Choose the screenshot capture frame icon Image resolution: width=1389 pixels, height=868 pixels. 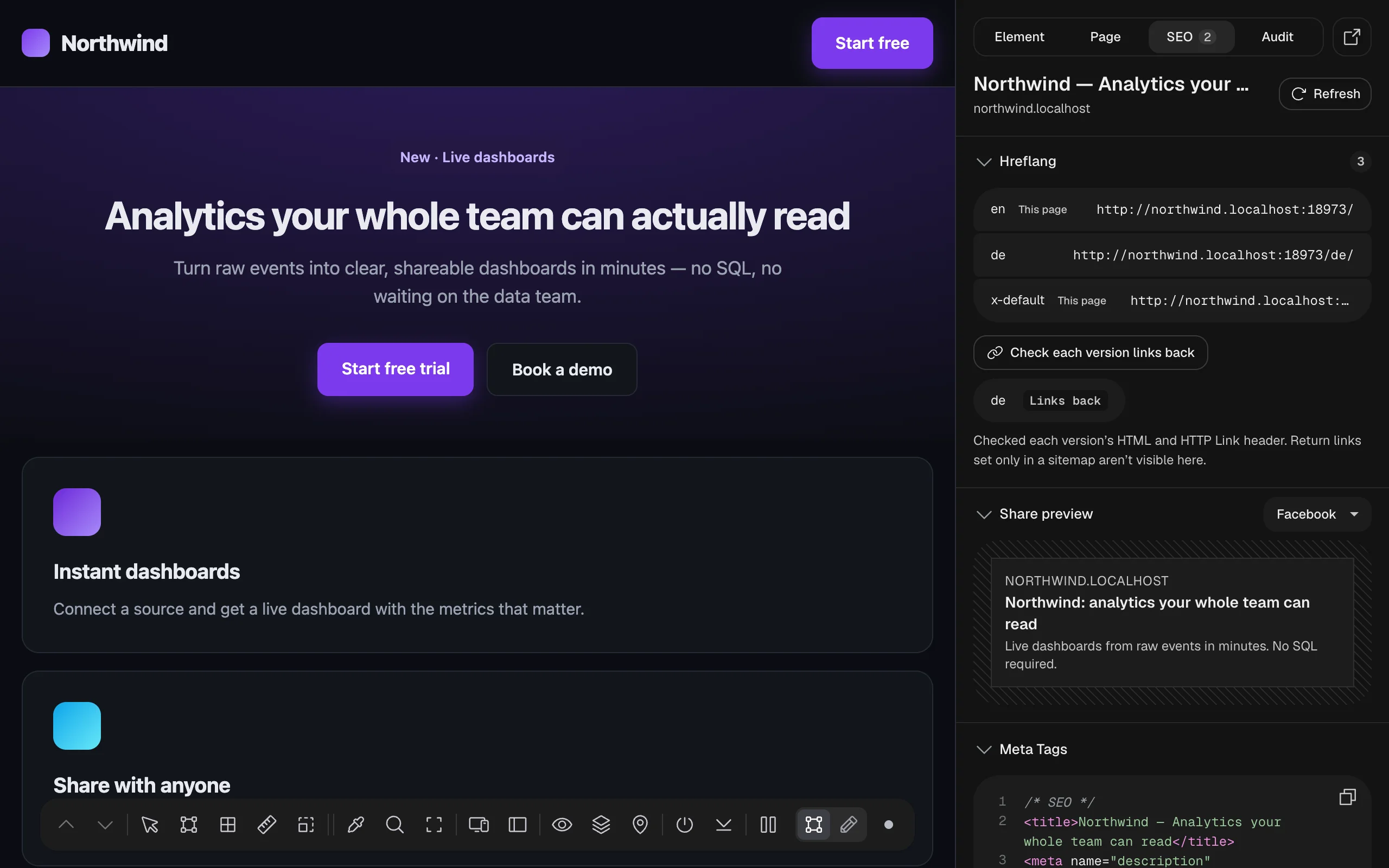(x=434, y=825)
